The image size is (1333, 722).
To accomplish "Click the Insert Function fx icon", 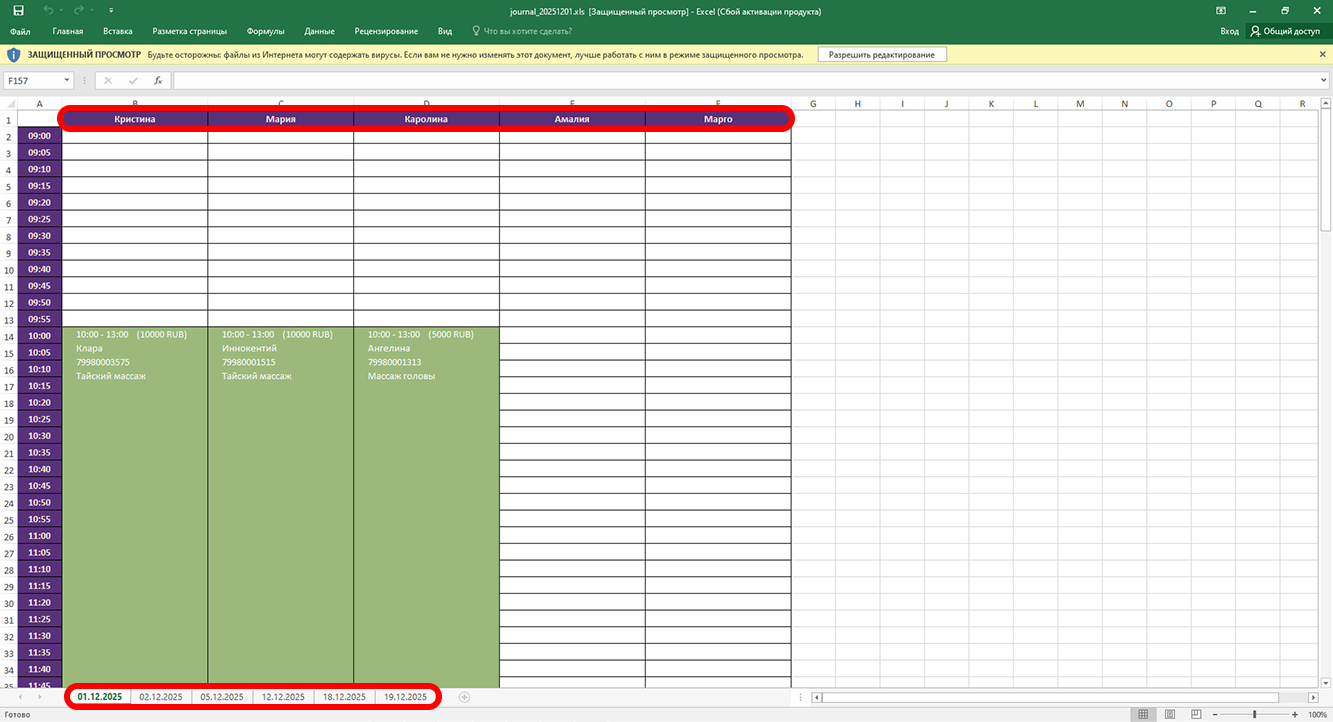I will 158,80.
